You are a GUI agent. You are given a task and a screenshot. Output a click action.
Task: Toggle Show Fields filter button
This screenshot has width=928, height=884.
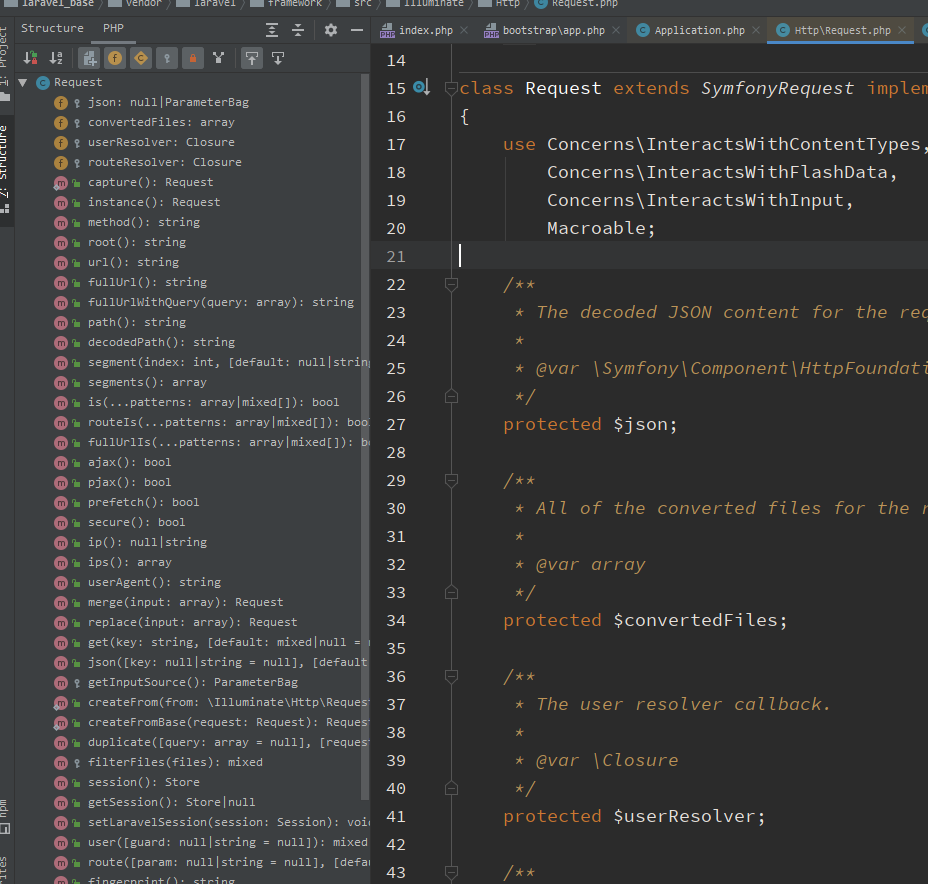115,58
